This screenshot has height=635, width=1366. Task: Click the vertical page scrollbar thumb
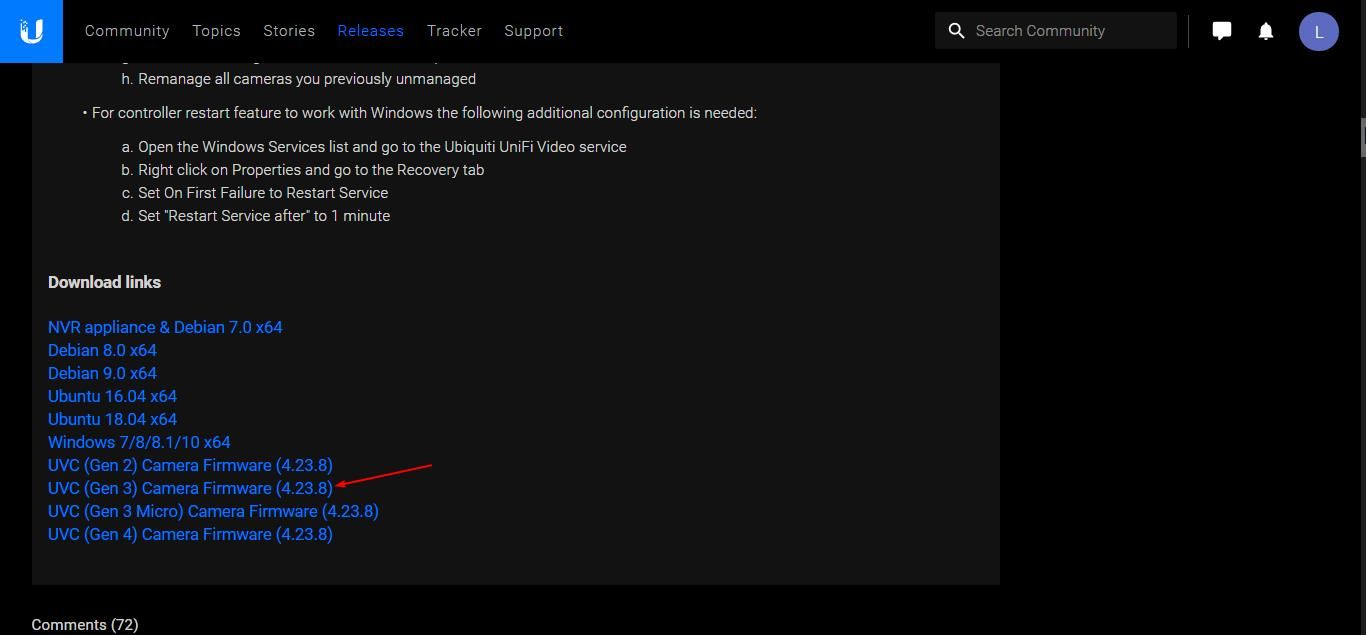tap(1362, 137)
